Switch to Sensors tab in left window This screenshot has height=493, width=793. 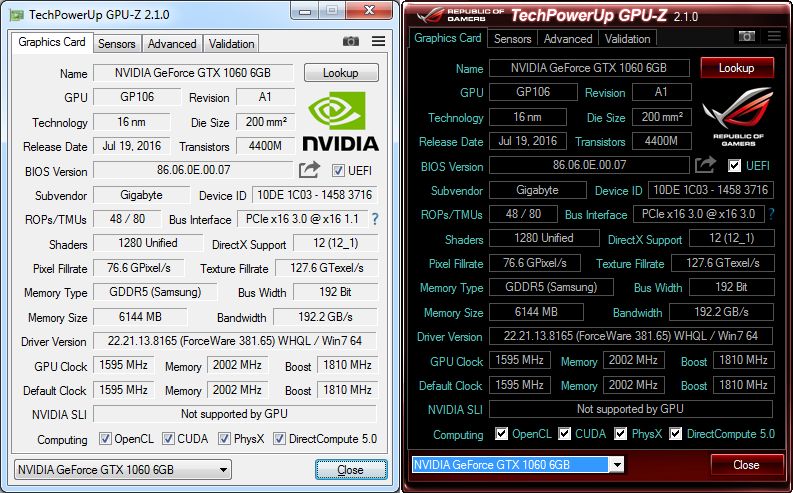[117, 44]
